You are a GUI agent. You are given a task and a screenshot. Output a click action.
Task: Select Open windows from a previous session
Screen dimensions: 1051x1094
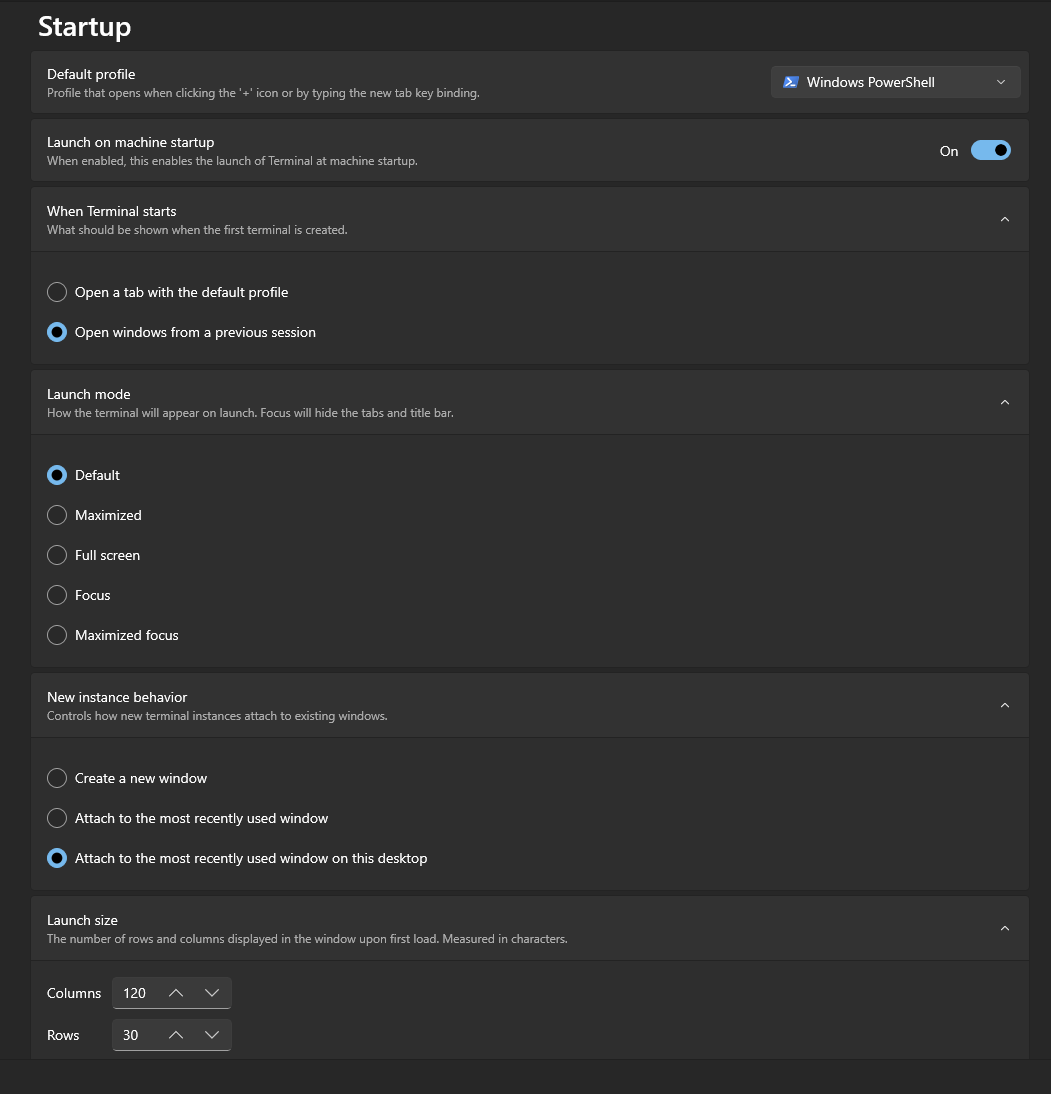57,332
